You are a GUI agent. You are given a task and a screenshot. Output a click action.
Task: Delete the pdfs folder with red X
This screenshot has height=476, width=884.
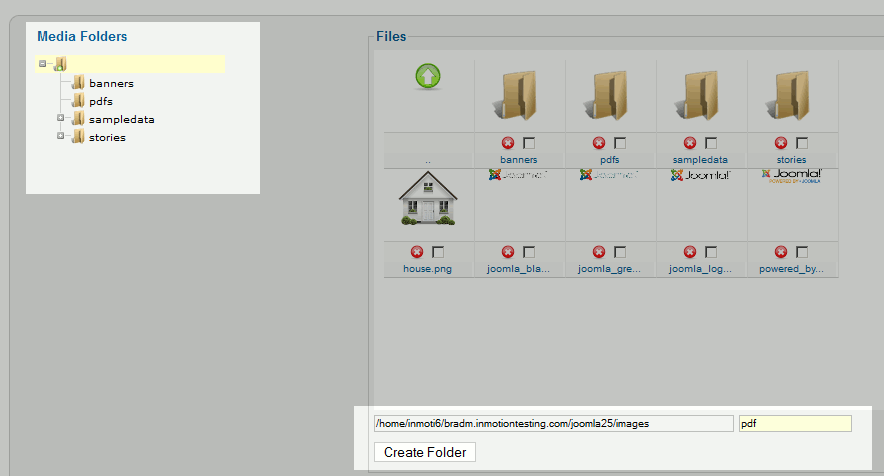tap(599, 143)
